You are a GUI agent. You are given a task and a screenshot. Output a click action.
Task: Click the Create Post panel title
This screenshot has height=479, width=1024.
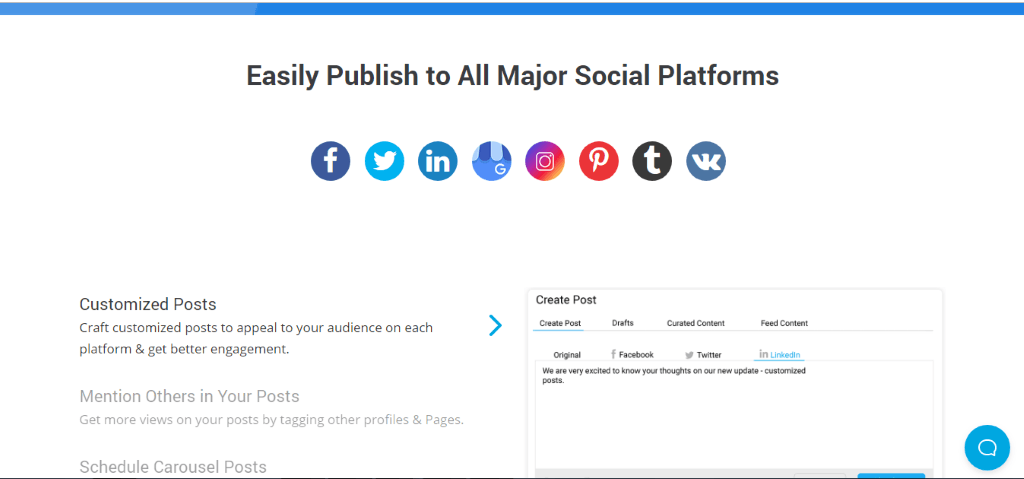pos(566,300)
